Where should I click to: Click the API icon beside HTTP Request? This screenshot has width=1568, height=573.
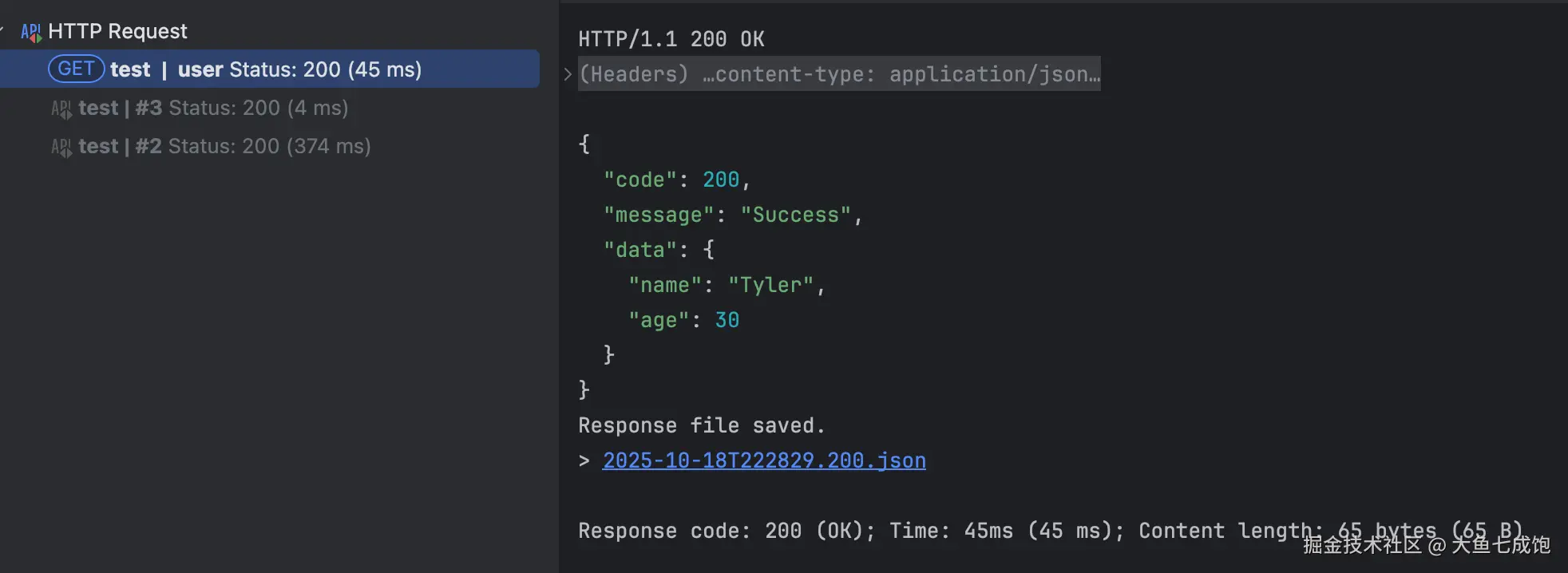(30, 32)
